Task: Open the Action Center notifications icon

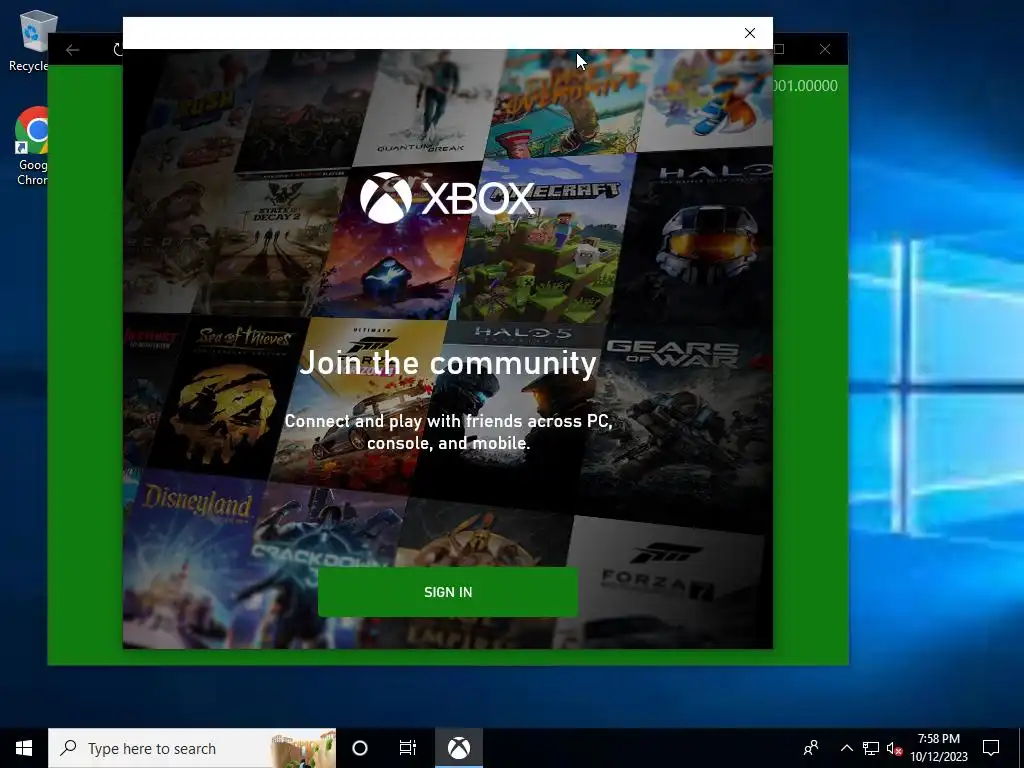Action: click(991, 748)
